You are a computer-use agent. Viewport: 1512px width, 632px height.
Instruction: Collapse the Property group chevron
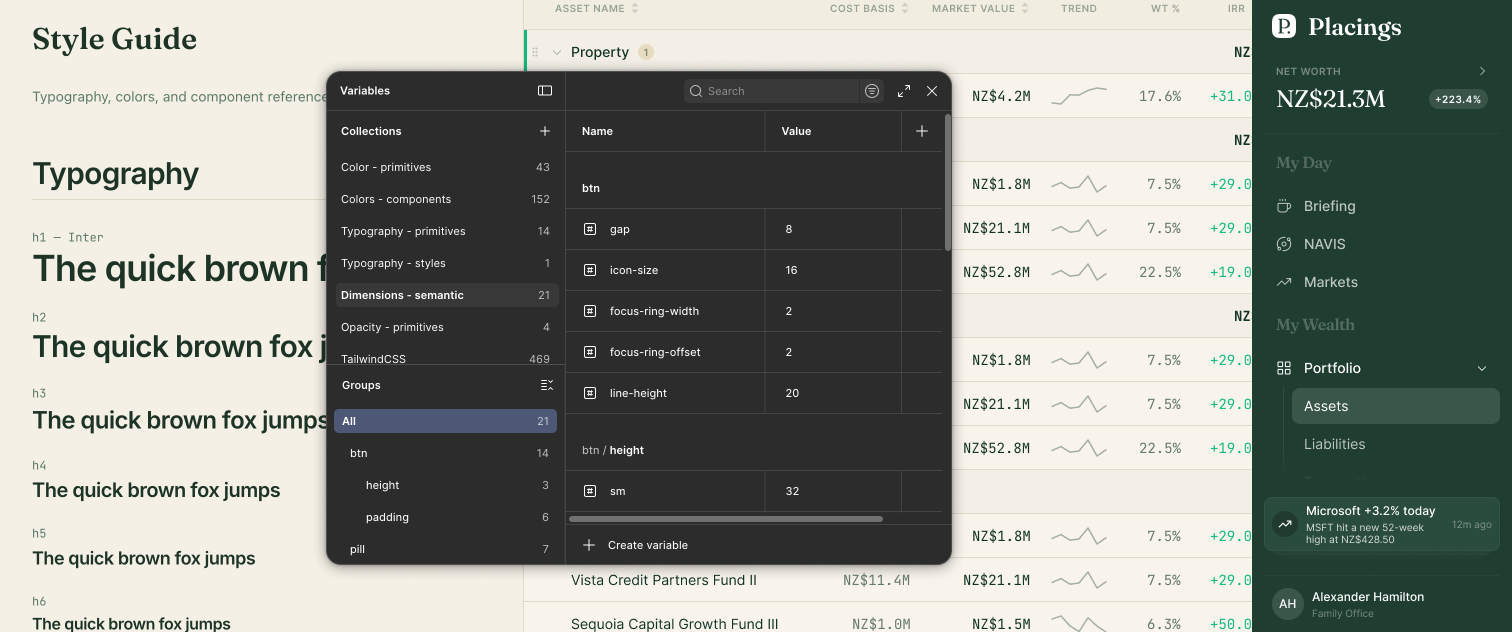tap(557, 52)
